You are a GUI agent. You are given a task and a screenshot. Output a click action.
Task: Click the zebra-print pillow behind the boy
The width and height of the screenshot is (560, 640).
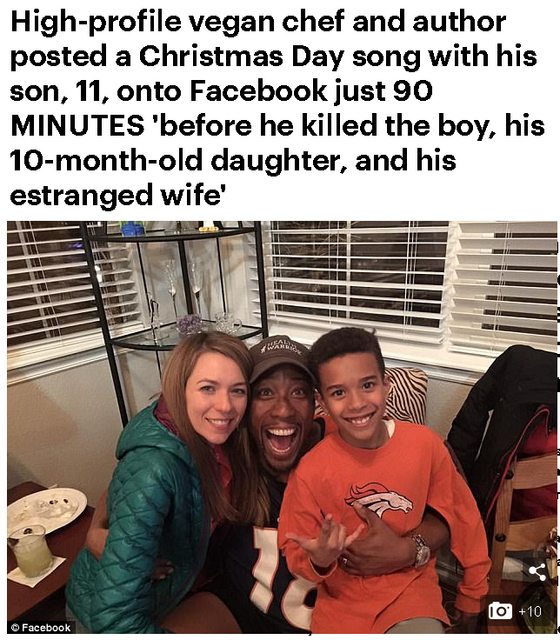[406, 395]
